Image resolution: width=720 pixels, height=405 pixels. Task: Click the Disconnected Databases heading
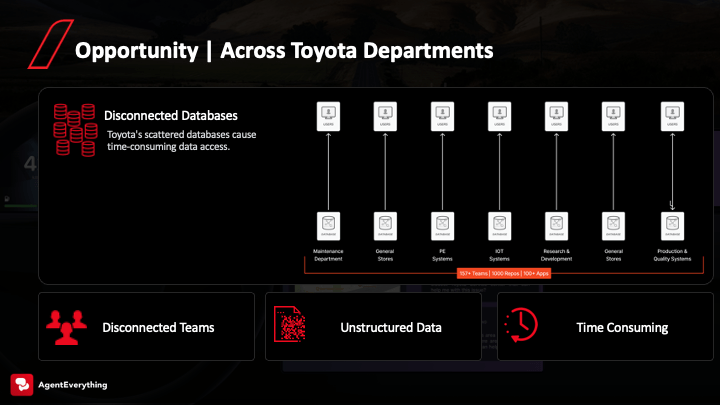171,116
